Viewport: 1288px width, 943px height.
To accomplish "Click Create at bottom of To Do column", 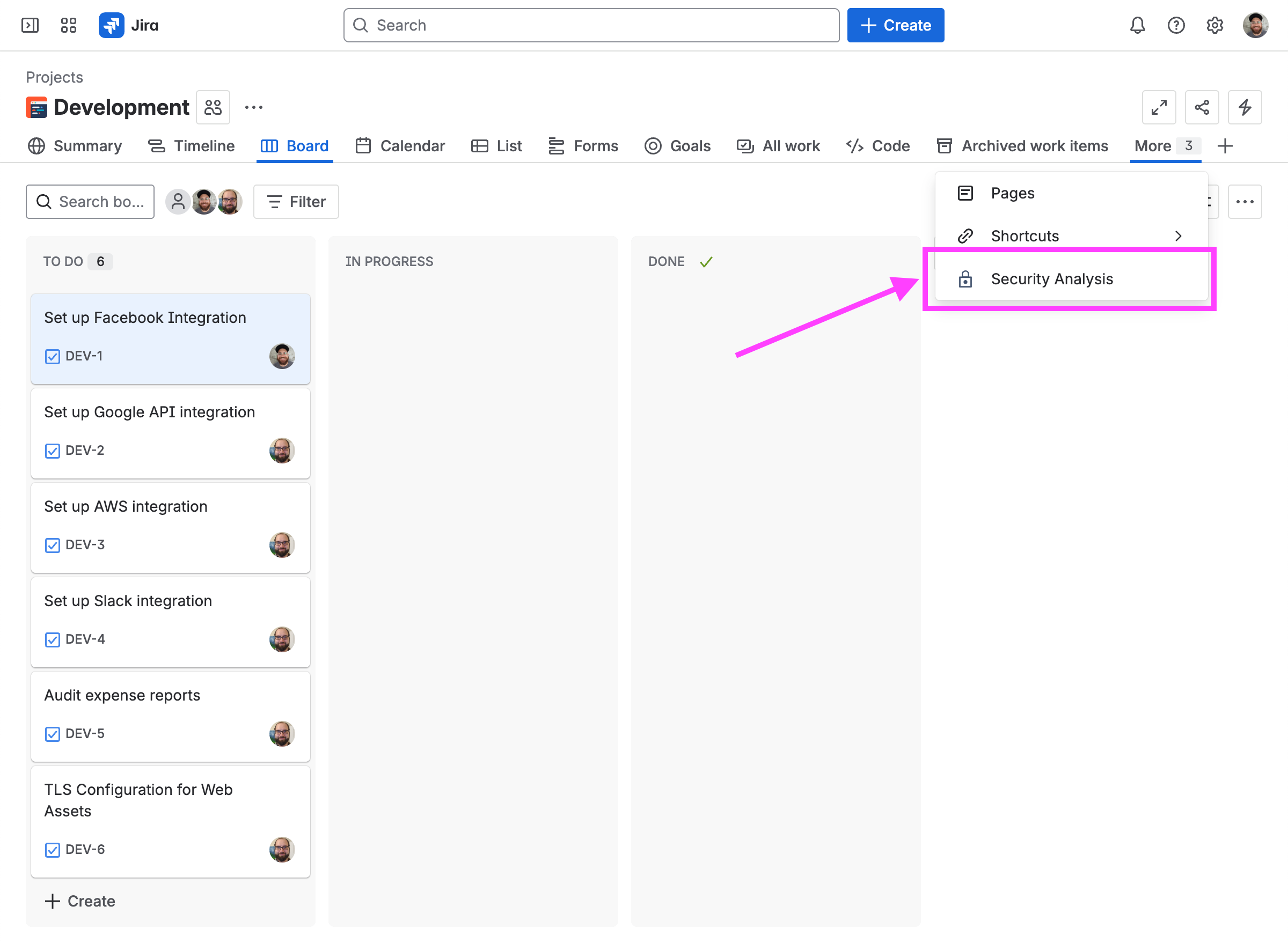I will tap(80, 901).
